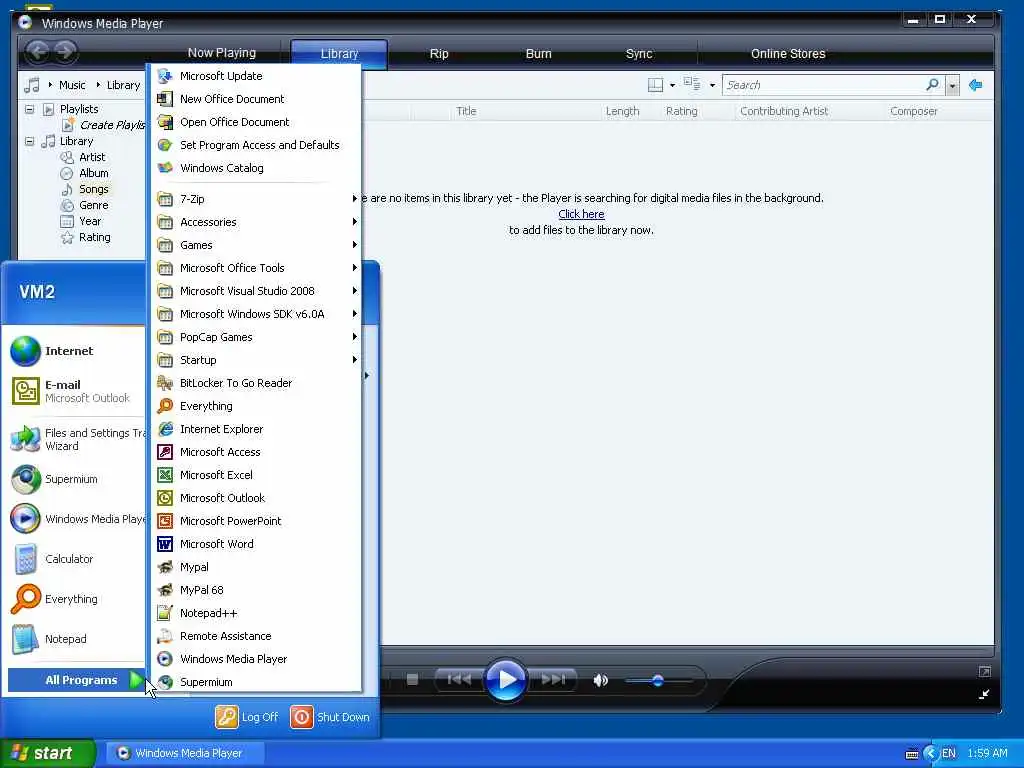This screenshot has height=768, width=1024.
Task: Start Microsoft Excel
Action: [x=256, y=475]
